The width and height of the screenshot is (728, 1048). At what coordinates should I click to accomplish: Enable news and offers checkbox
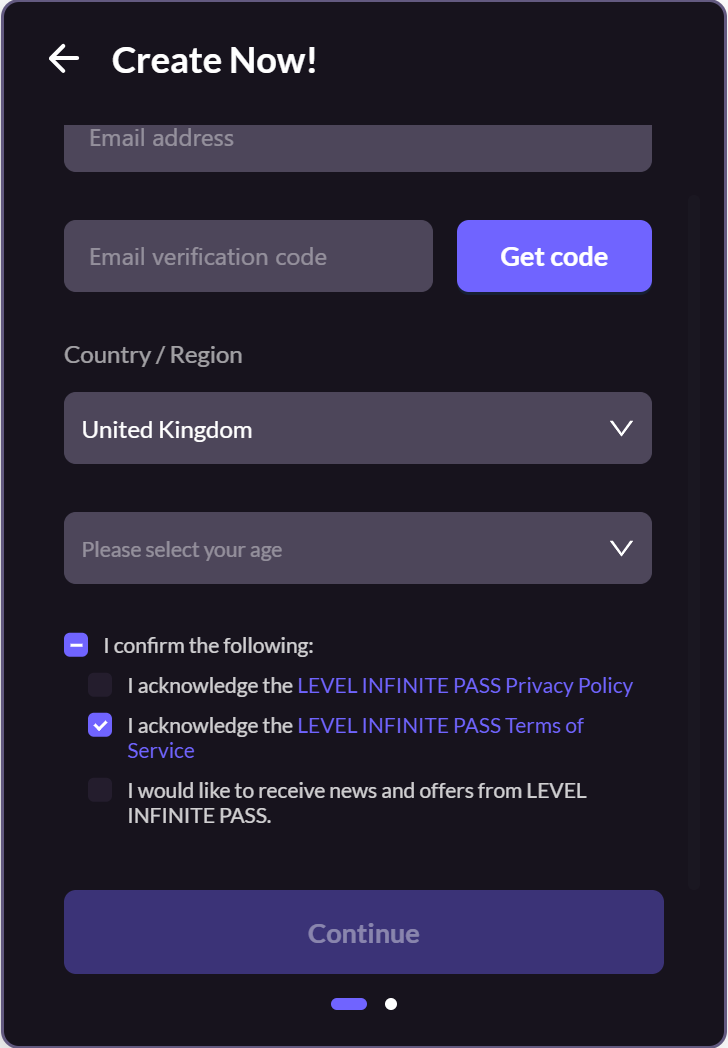point(100,790)
